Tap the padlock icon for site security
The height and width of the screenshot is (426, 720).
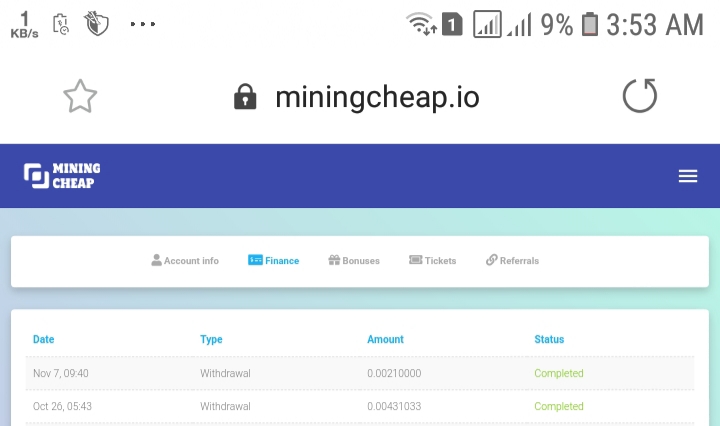click(245, 96)
